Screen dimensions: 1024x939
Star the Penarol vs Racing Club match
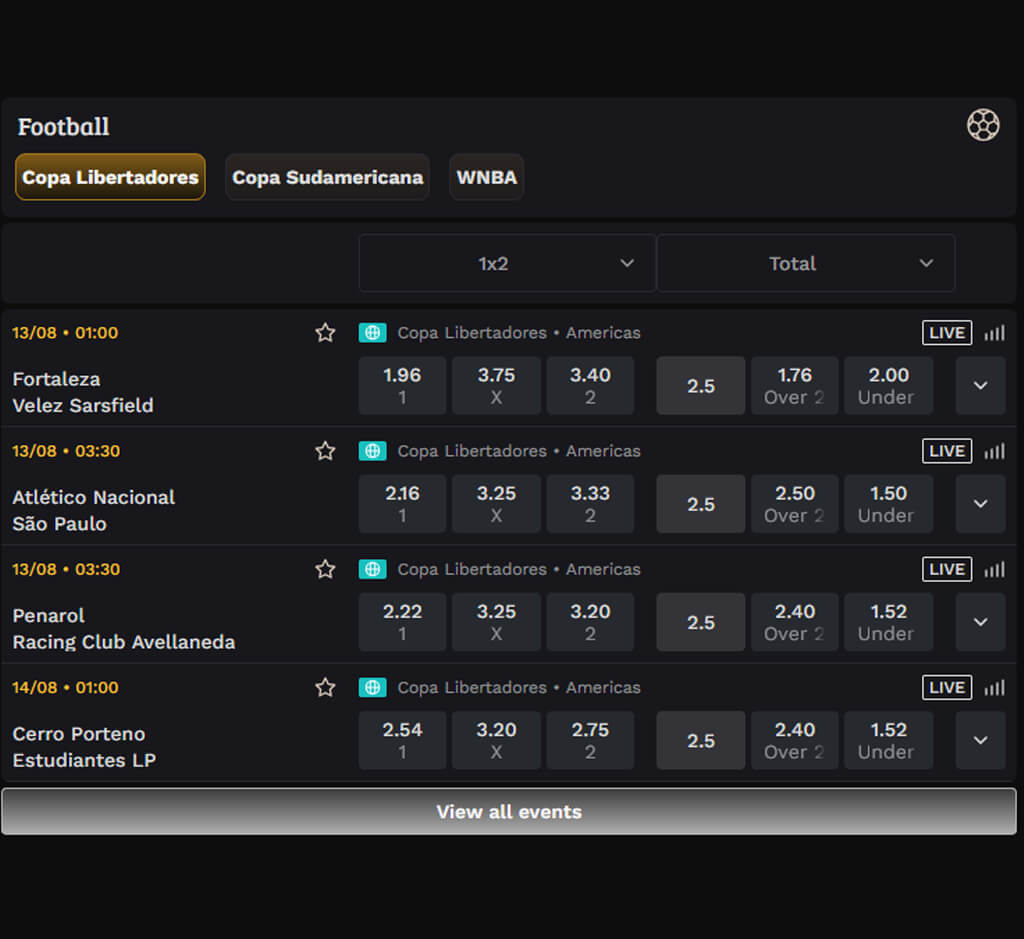pos(325,569)
